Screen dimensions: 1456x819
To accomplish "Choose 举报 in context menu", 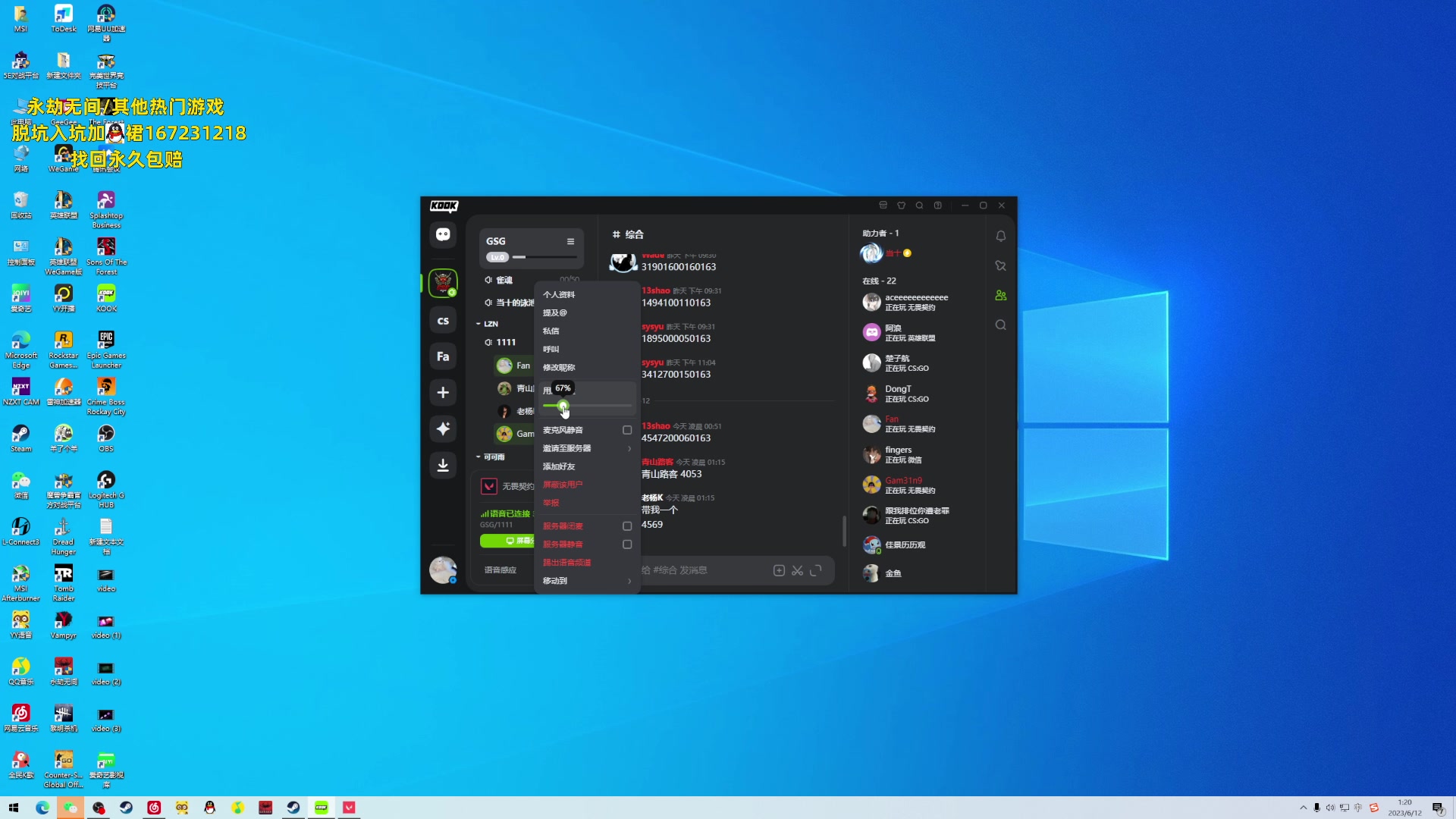I will tap(587, 503).
